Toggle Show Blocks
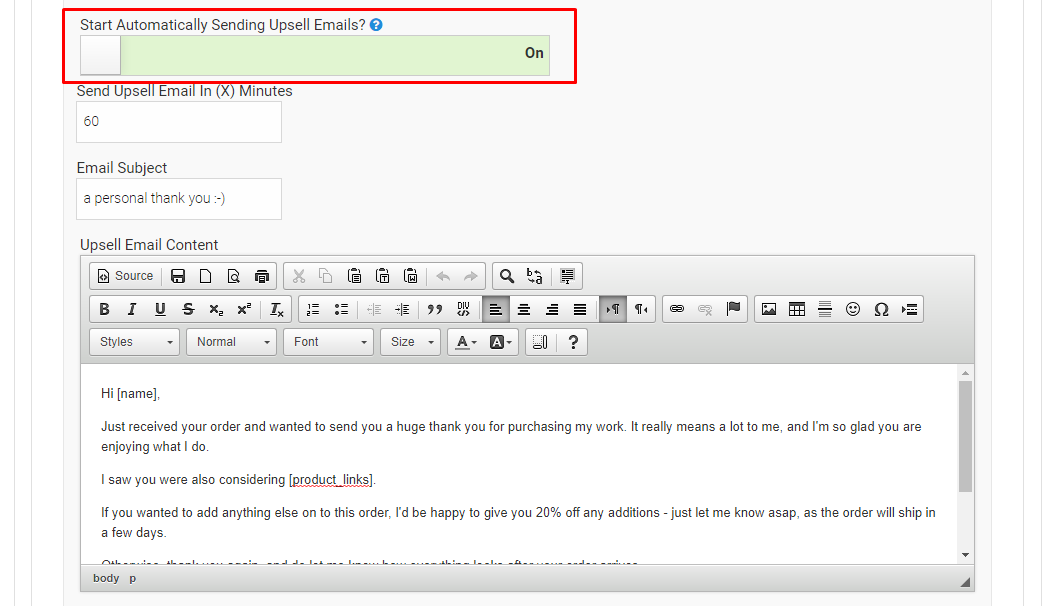The width and height of the screenshot is (1057, 606). click(540, 342)
